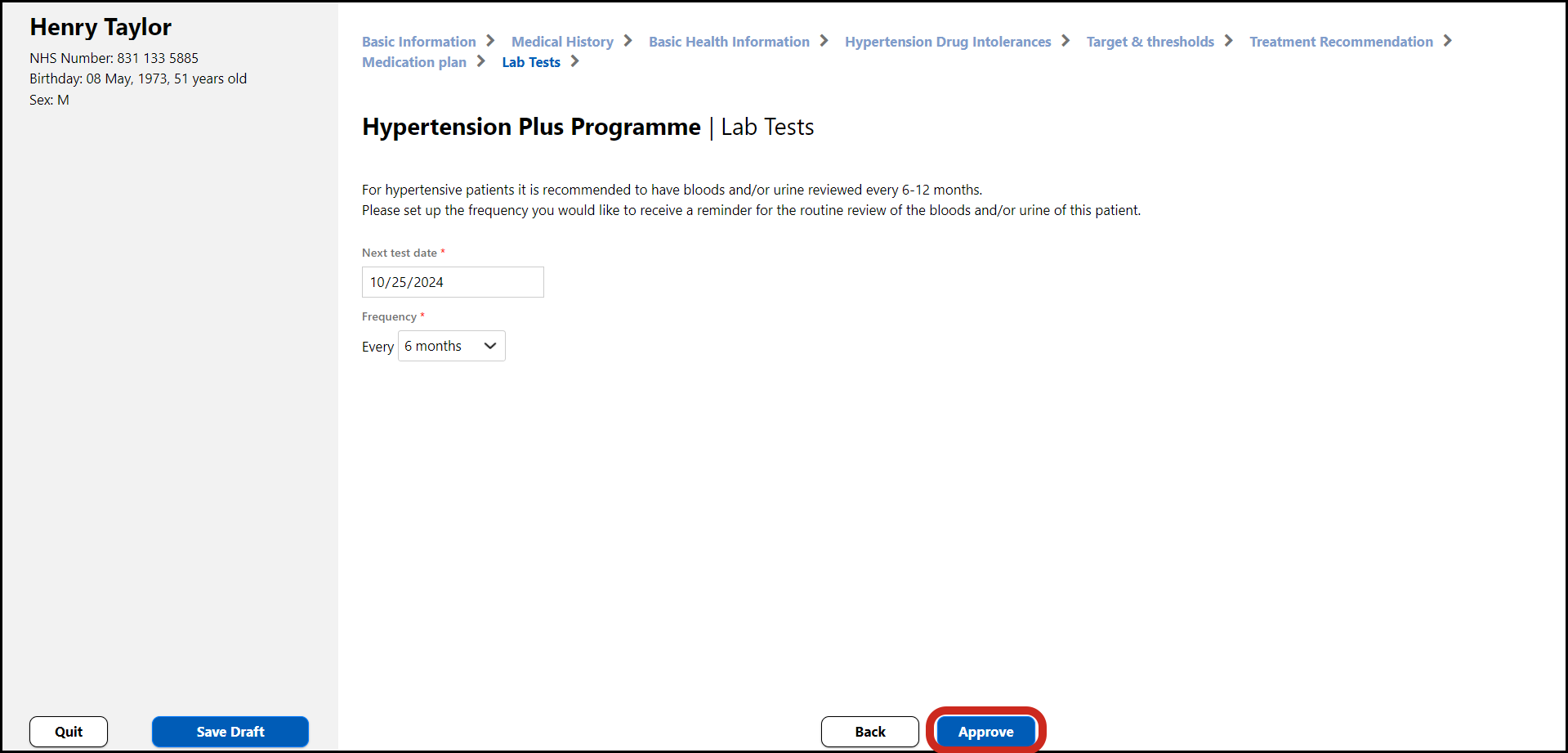Click the chevron after Target & thresholds
Screen dimensions: 1568x753
click(x=1228, y=41)
